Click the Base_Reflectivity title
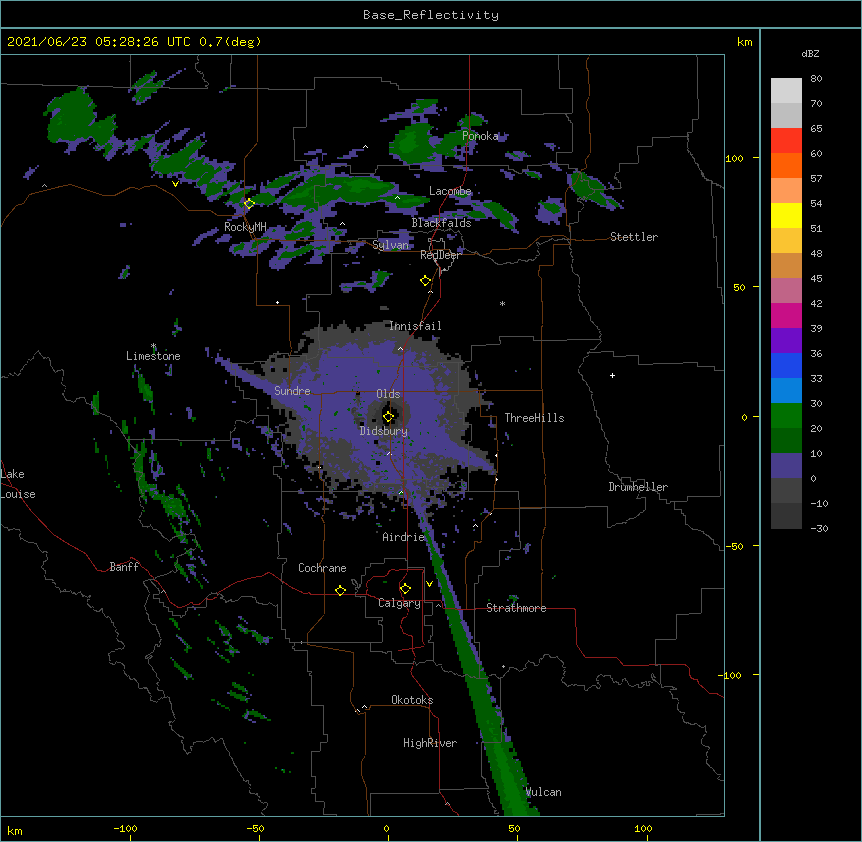862x842 pixels. tap(431, 15)
